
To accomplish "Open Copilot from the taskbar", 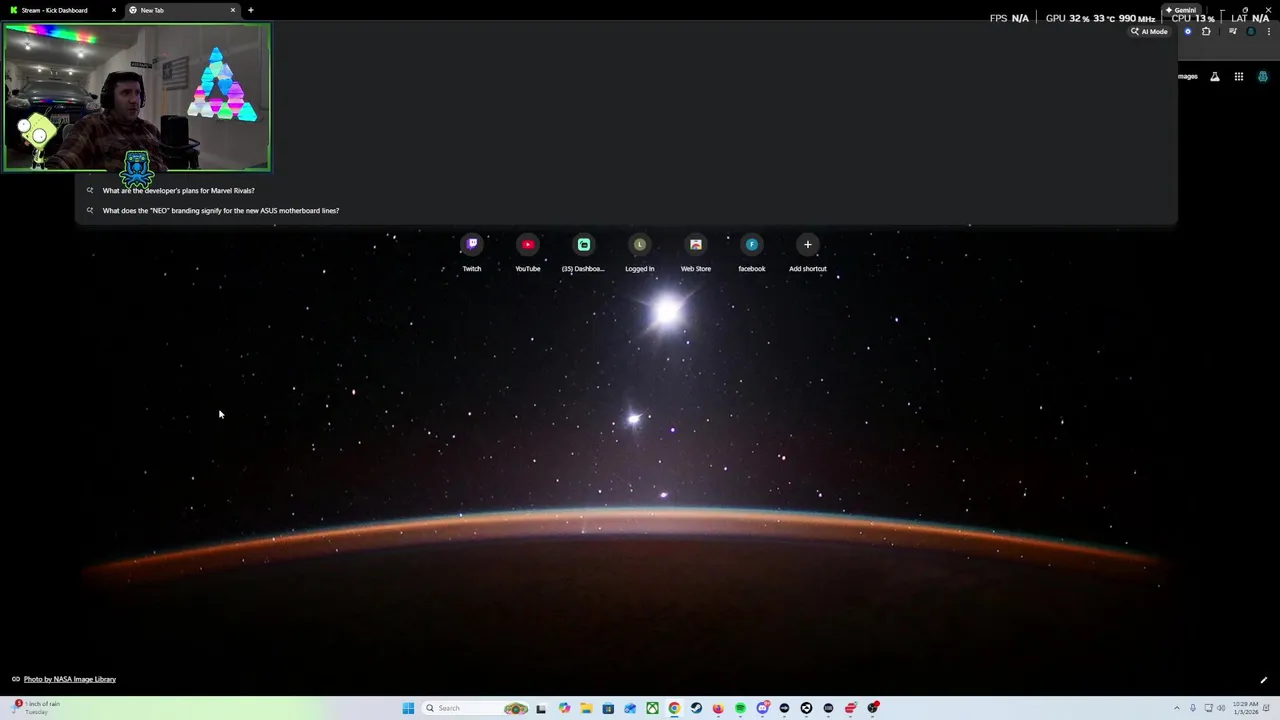I will 564,708.
